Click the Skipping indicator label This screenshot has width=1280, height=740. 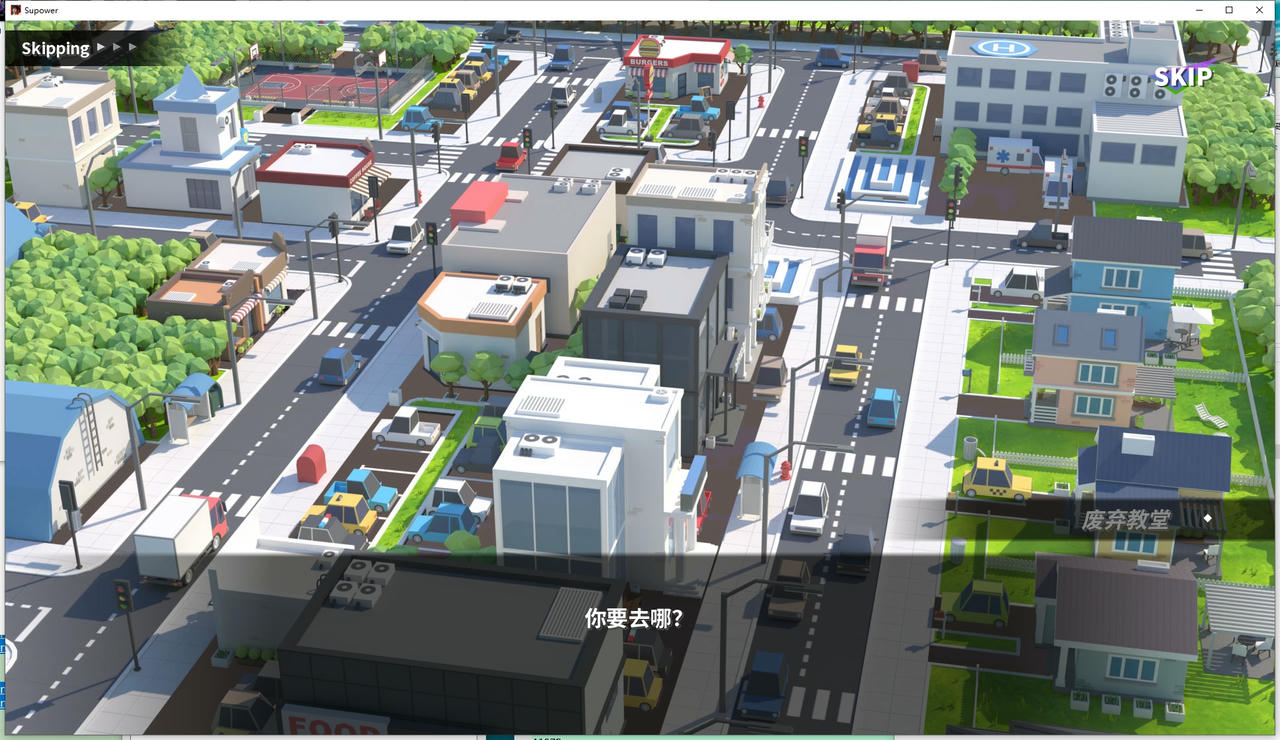click(55, 48)
